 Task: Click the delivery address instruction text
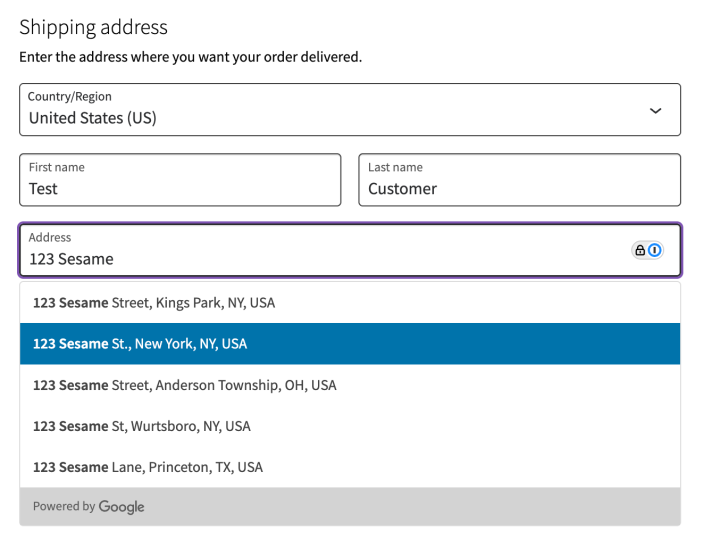pos(190,57)
